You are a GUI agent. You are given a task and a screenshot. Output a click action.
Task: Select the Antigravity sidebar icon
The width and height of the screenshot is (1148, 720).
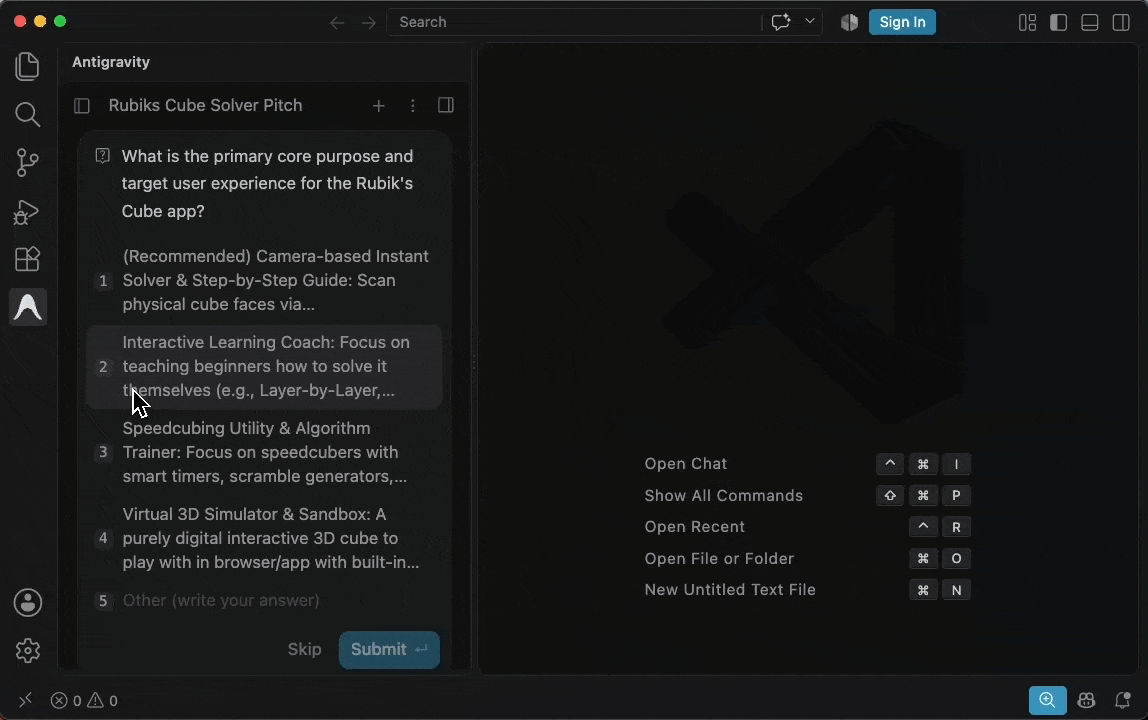pyautogui.click(x=28, y=307)
